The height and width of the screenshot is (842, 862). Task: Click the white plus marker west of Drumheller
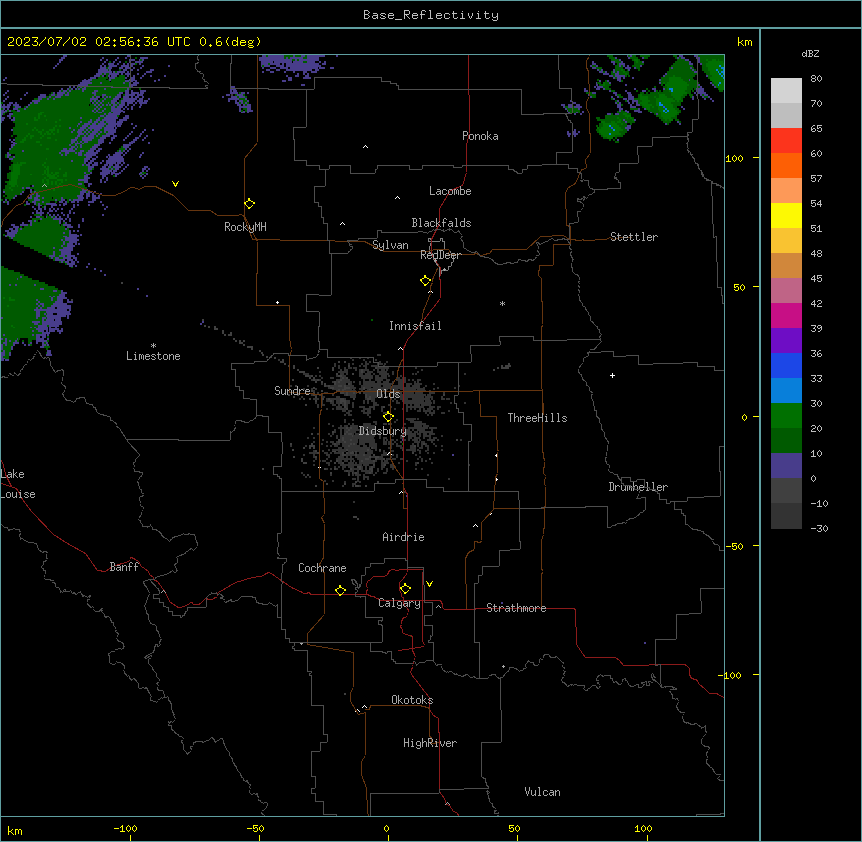612,375
